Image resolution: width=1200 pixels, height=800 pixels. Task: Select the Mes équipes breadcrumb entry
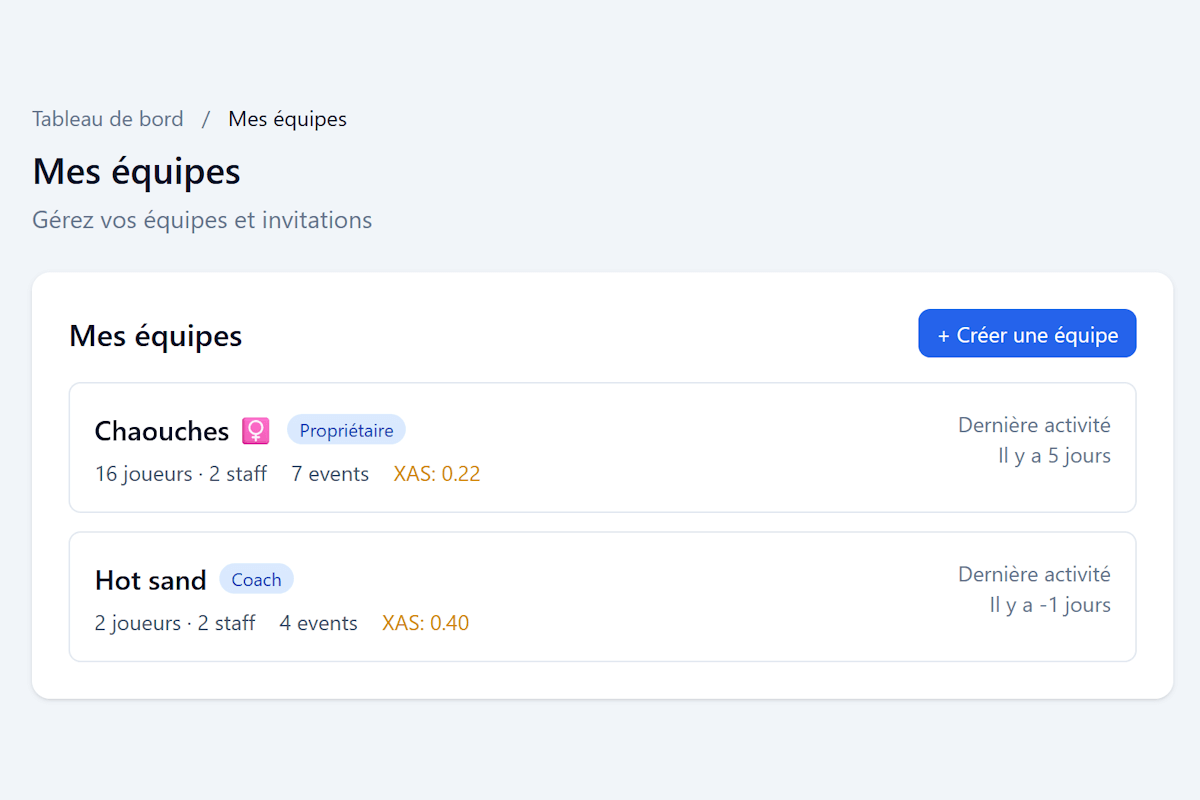[287, 118]
